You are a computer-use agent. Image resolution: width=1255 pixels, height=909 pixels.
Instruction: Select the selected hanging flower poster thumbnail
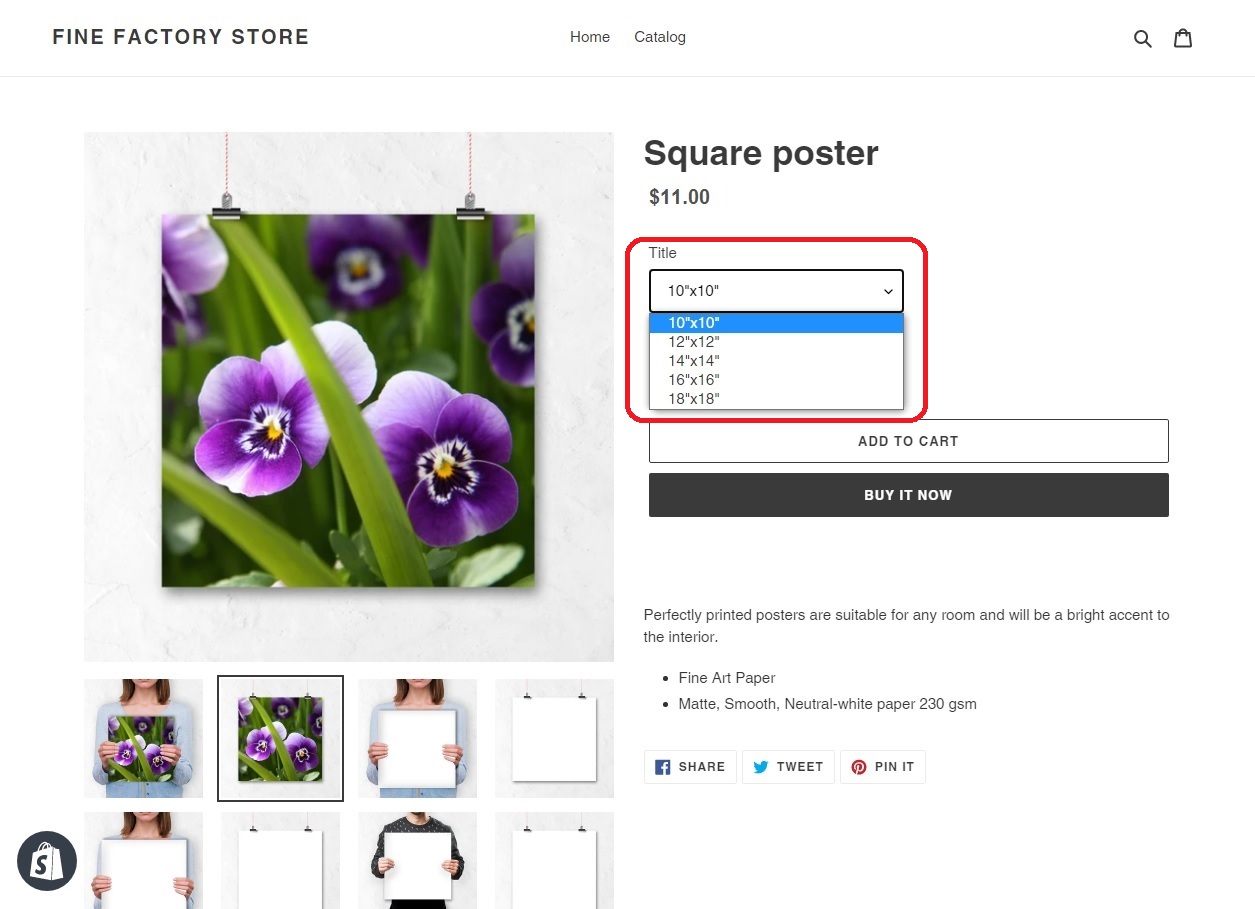point(280,739)
